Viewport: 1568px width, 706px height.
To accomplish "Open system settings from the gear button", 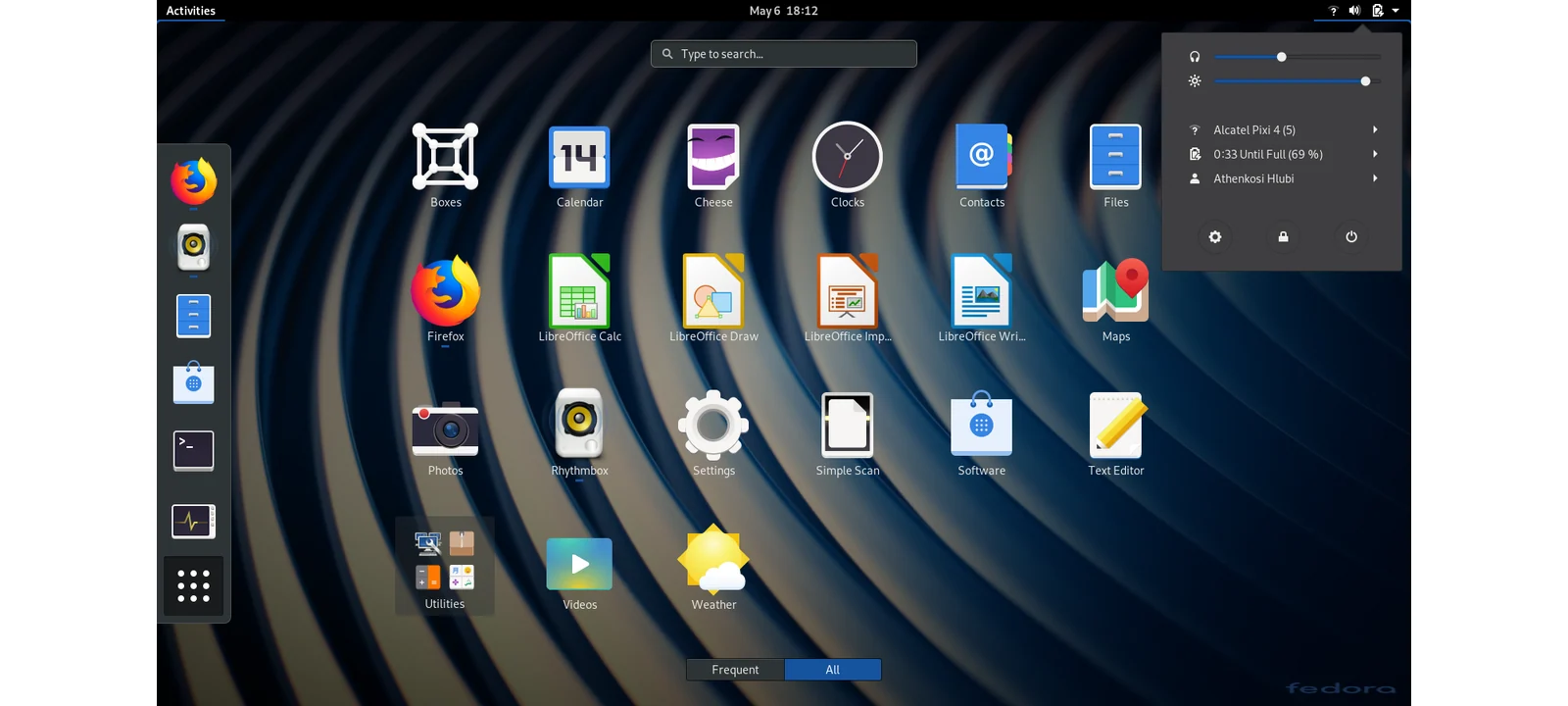I will (x=1215, y=237).
